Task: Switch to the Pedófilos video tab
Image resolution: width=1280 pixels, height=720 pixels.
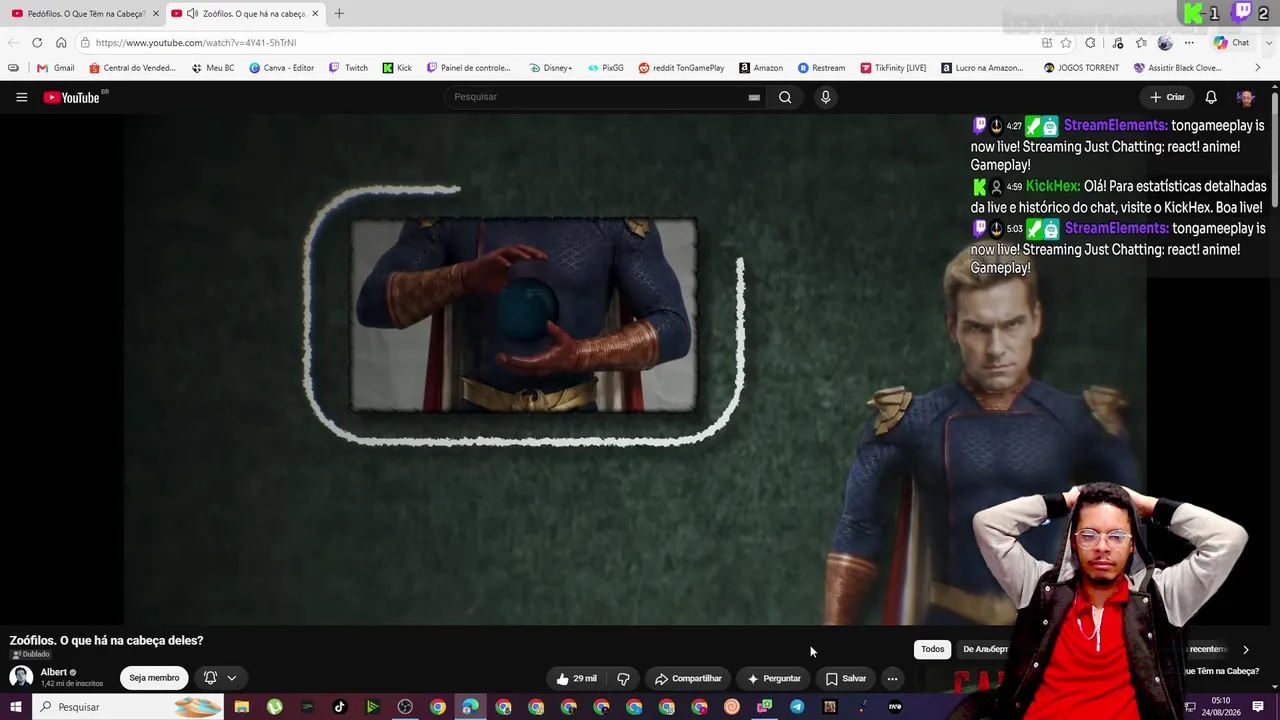Action: pyautogui.click(x=84, y=13)
